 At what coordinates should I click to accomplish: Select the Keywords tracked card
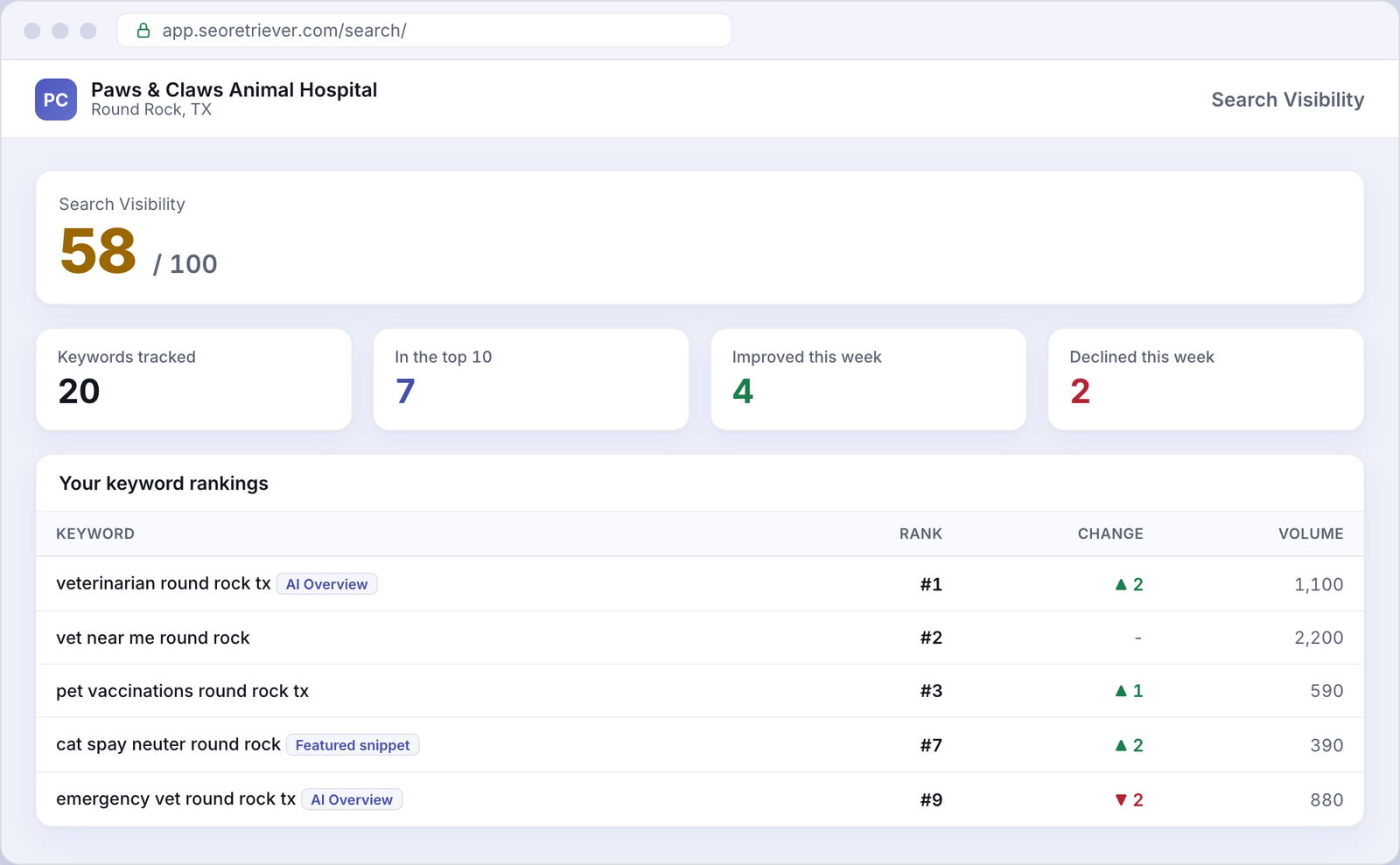[x=193, y=380]
